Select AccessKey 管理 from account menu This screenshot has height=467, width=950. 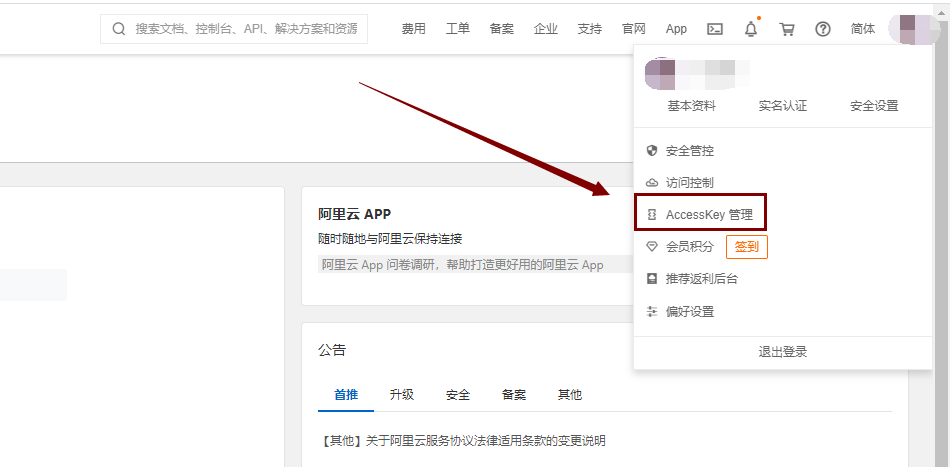pyautogui.click(x=708, y=215)
